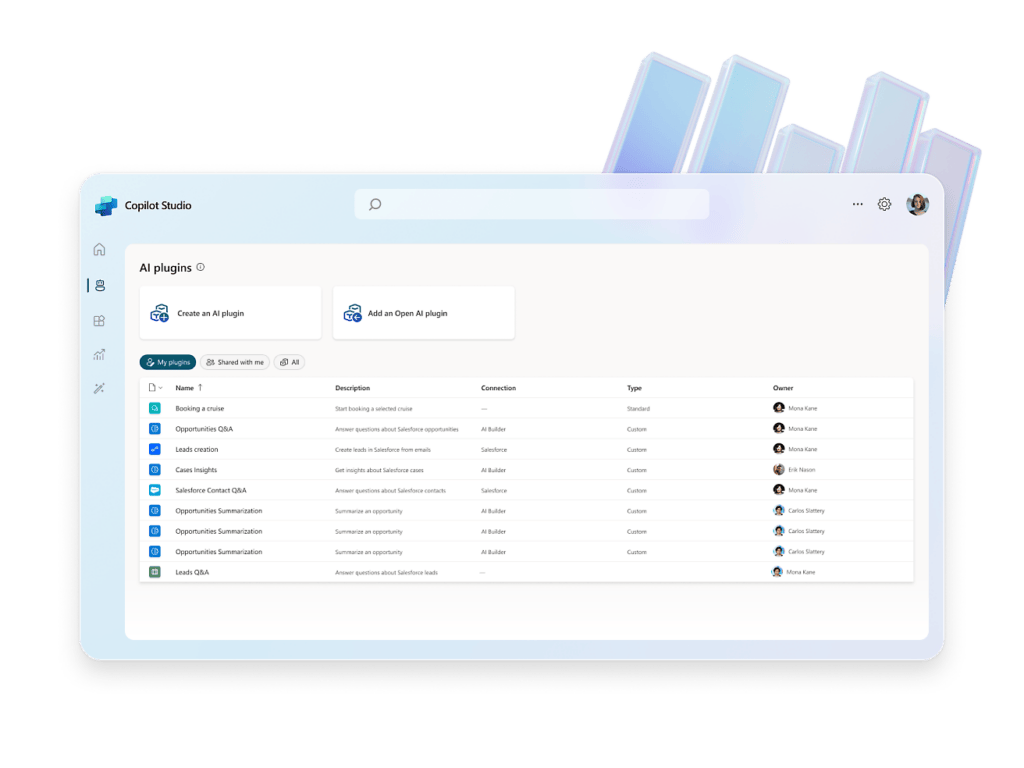Open the Home page from the sidebar
Screen dimensions: 1024x768
tap(99, 249)
